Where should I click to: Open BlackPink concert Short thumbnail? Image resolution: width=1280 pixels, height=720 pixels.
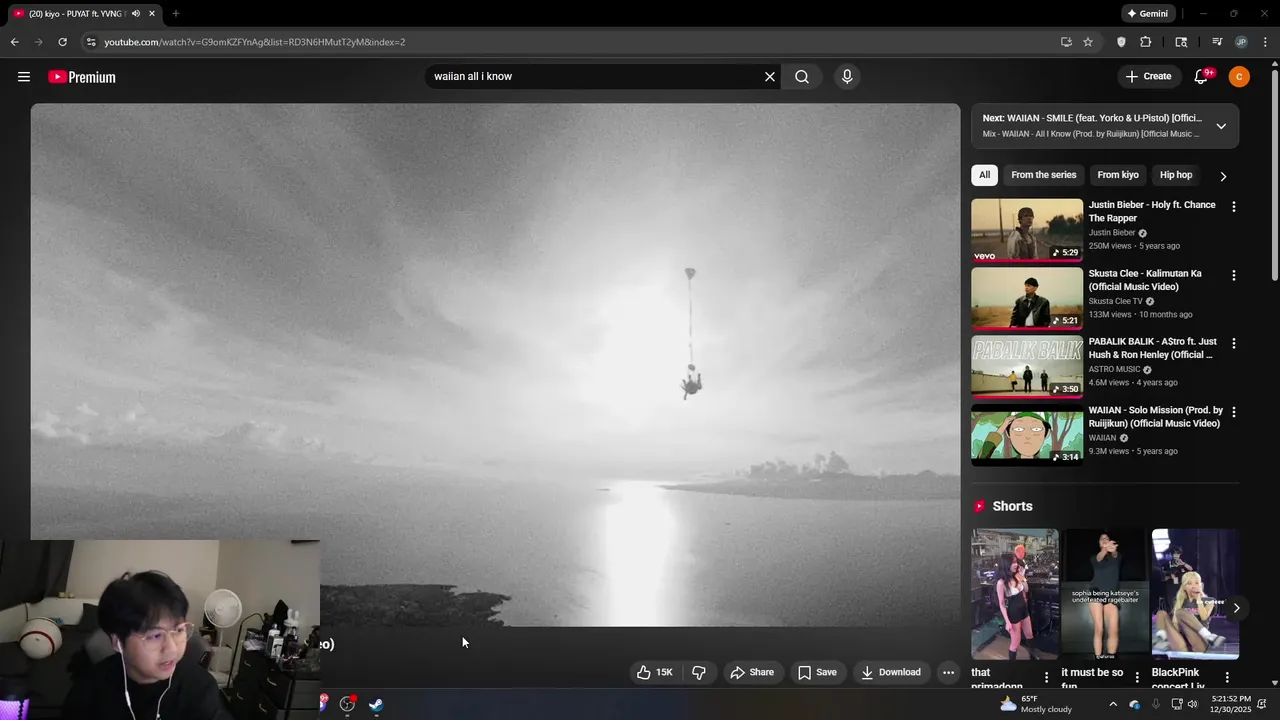coord(1195,594)
